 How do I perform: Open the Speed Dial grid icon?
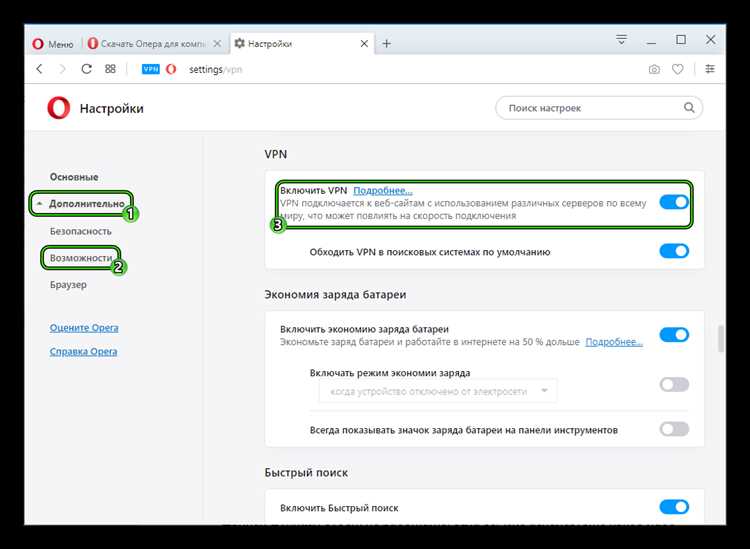pos(110,69)
